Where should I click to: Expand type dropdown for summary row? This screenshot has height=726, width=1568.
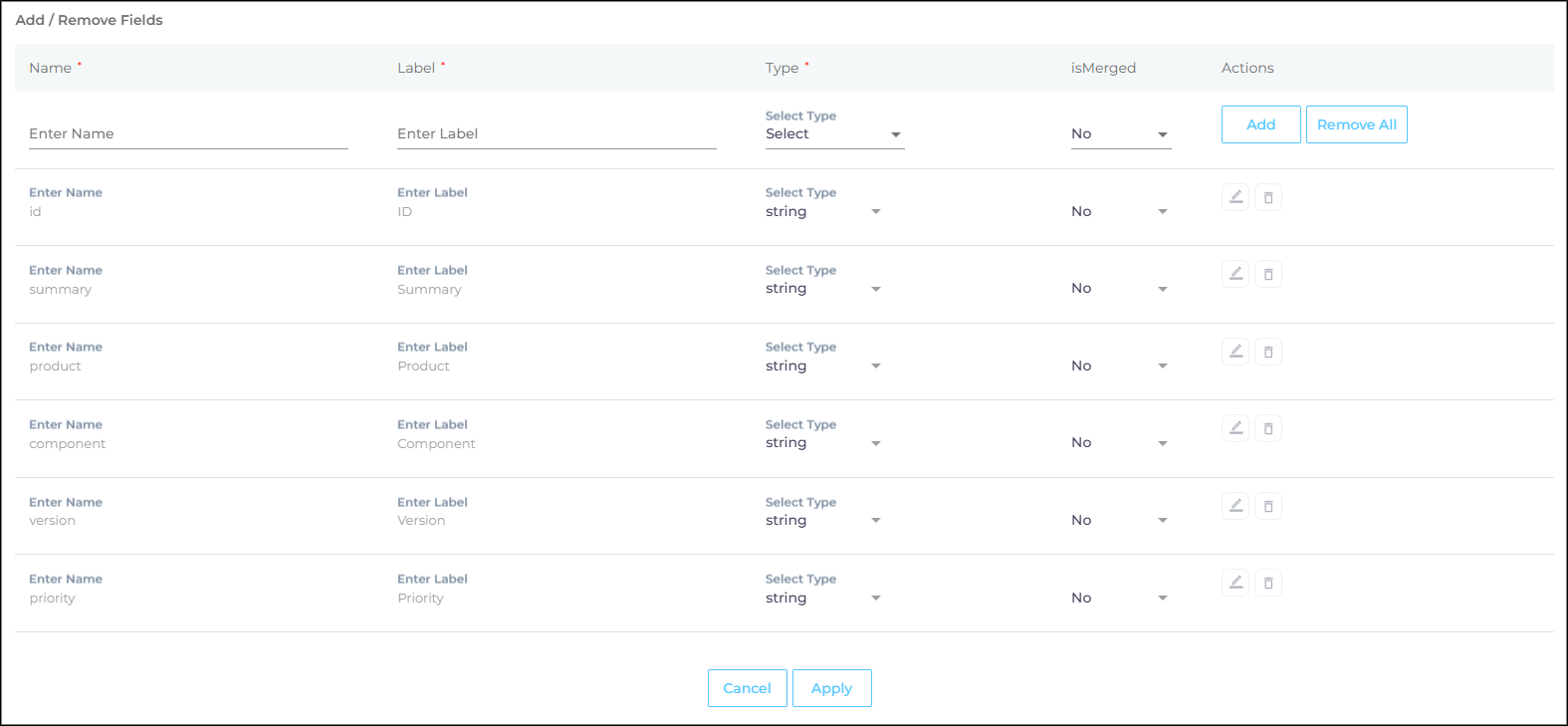tap(823, 289)
